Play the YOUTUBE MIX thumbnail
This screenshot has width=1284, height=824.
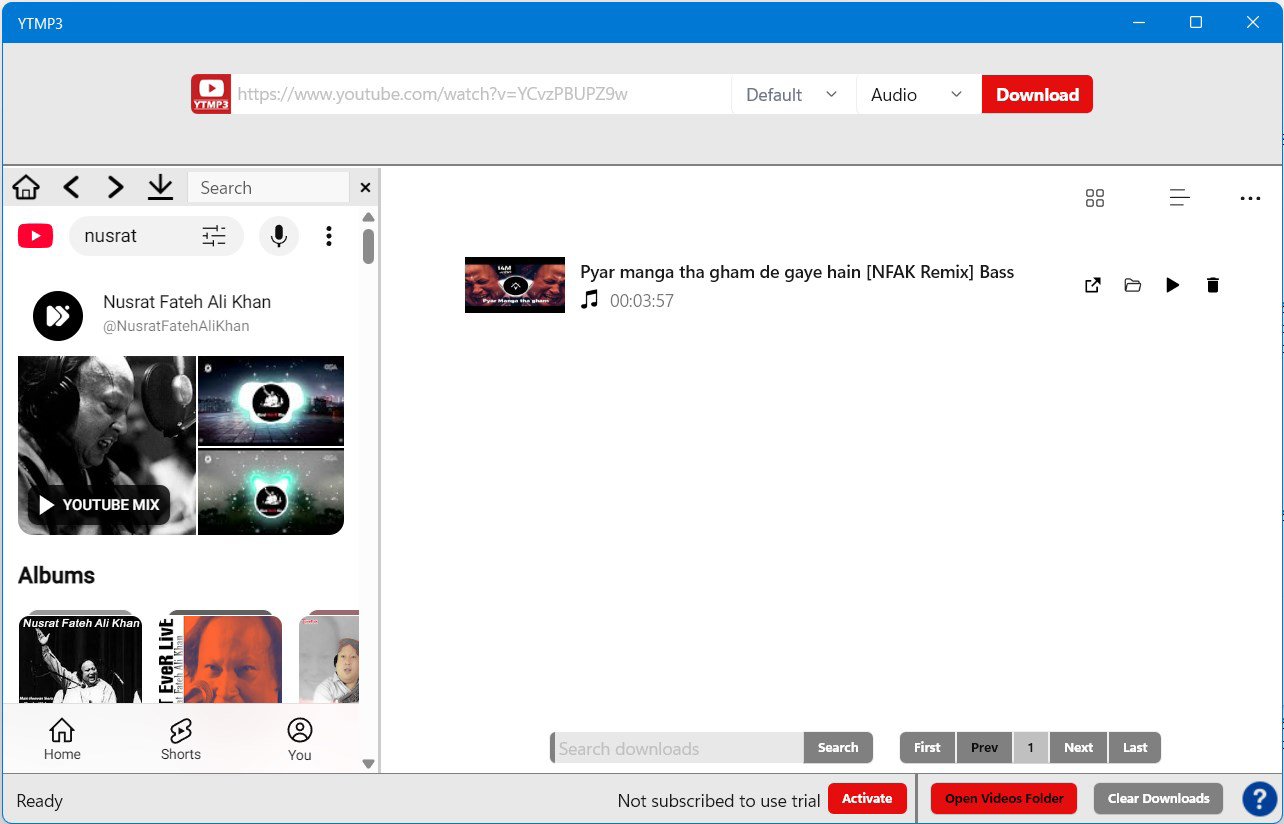107,445
